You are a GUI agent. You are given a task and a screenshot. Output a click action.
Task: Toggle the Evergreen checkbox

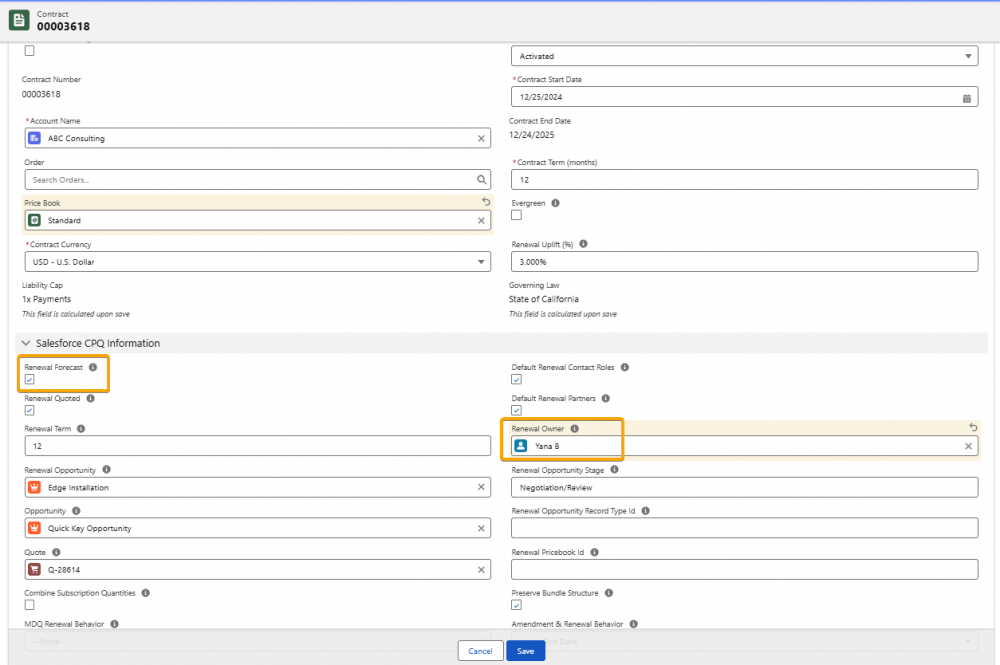[x=517, y=216]
